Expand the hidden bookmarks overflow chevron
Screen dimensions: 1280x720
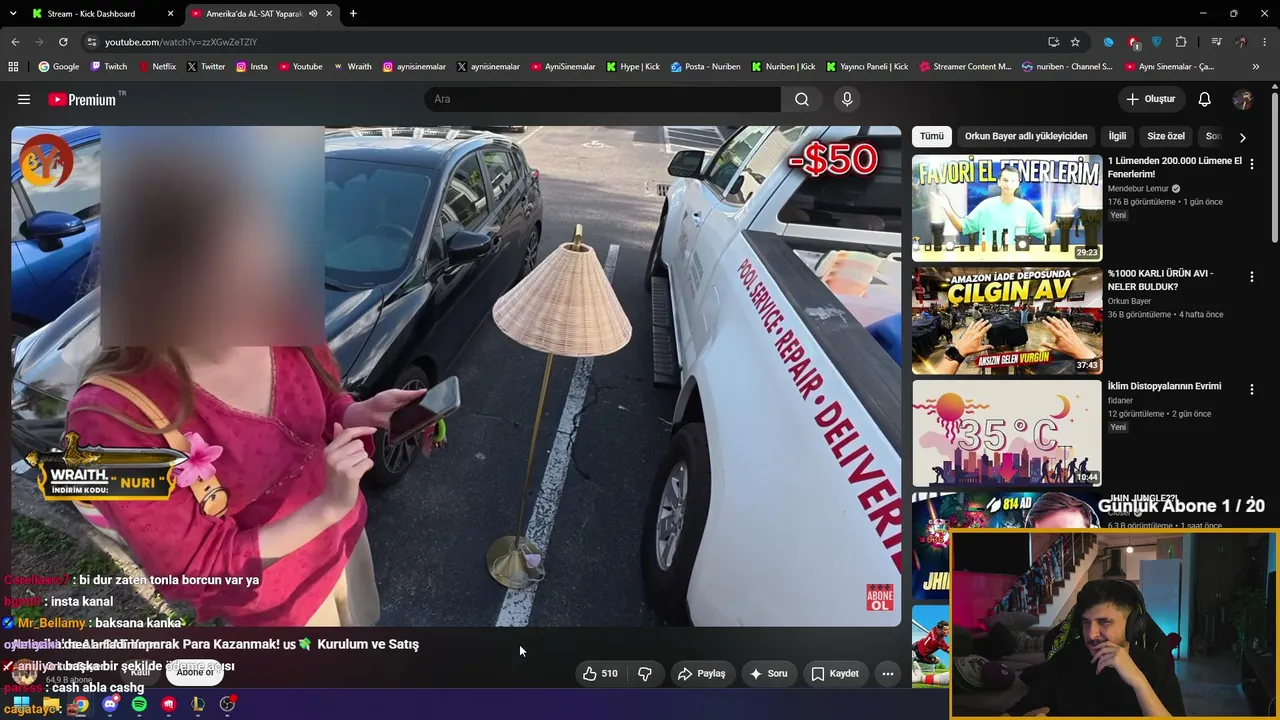click(1255, 67)
